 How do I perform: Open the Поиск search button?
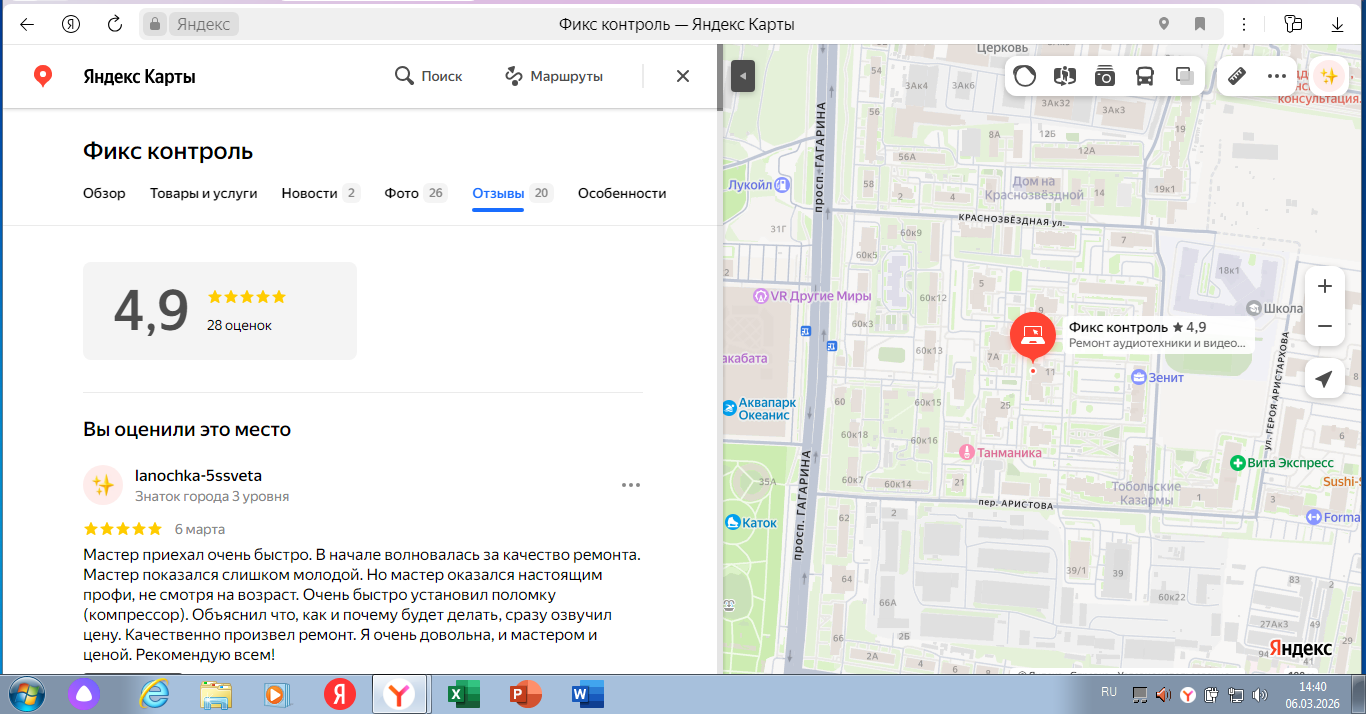428,76
